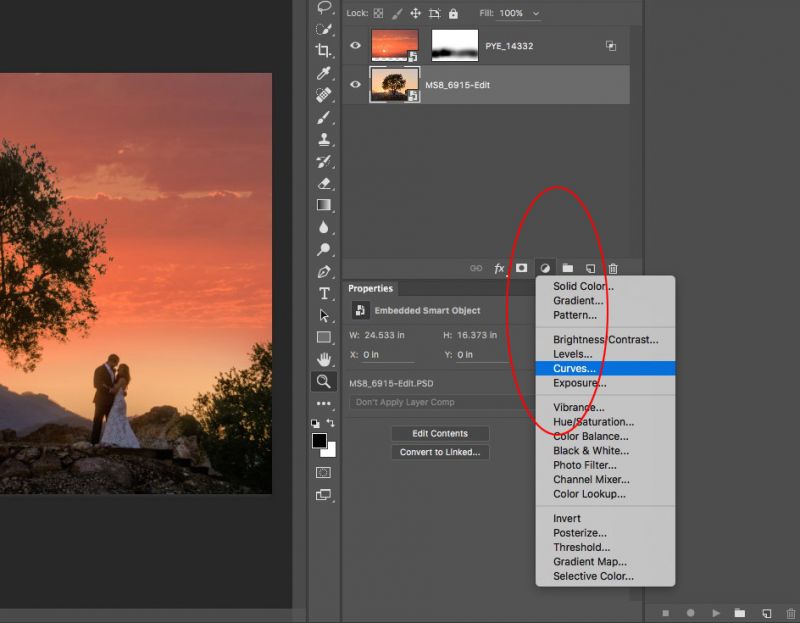Activate the Horizontal Type tool

323,293
